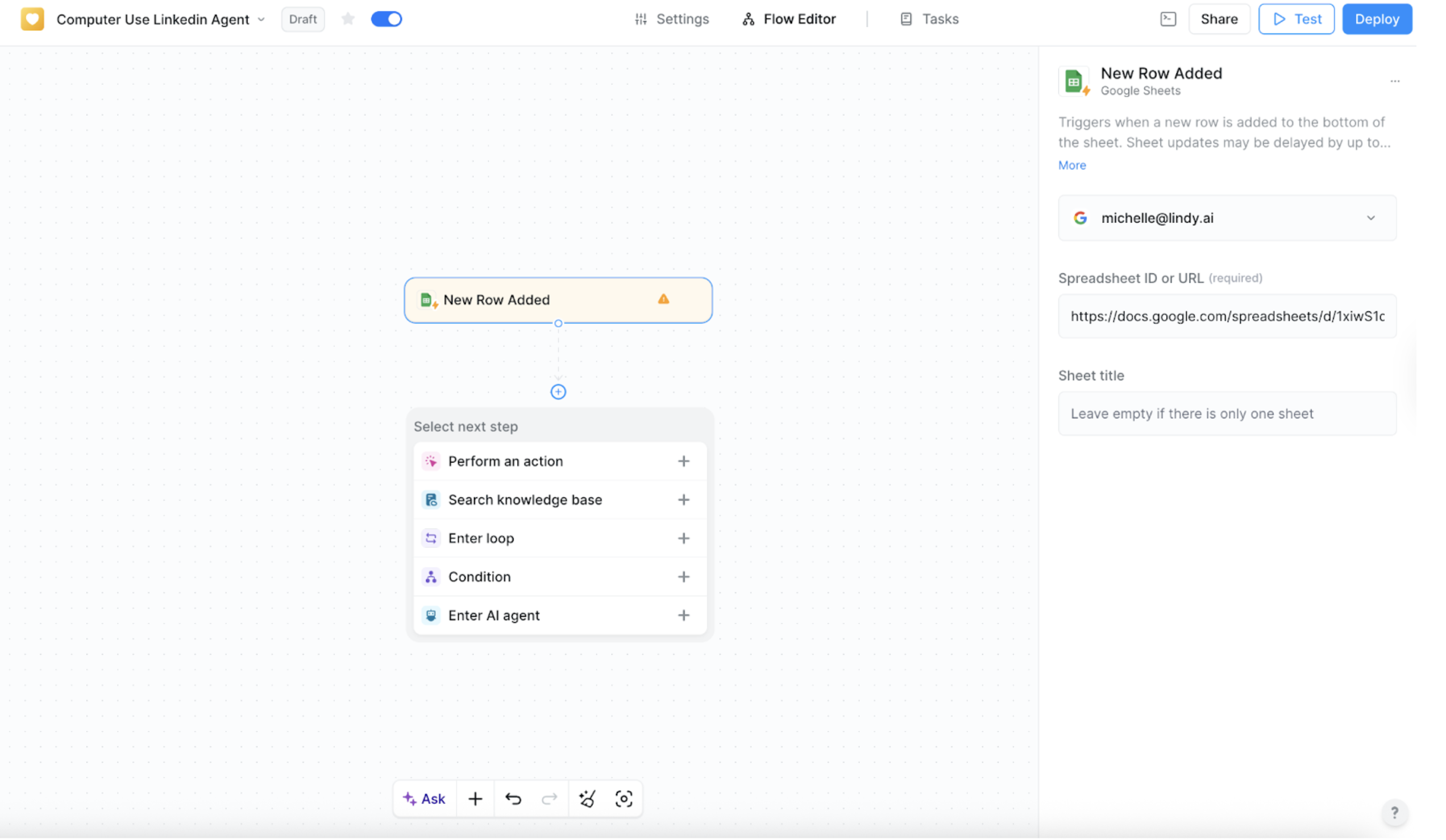Star the Computer Use Linkedin Agent
The width and height of the screenshot is (1446, 840).
(348, 18)
